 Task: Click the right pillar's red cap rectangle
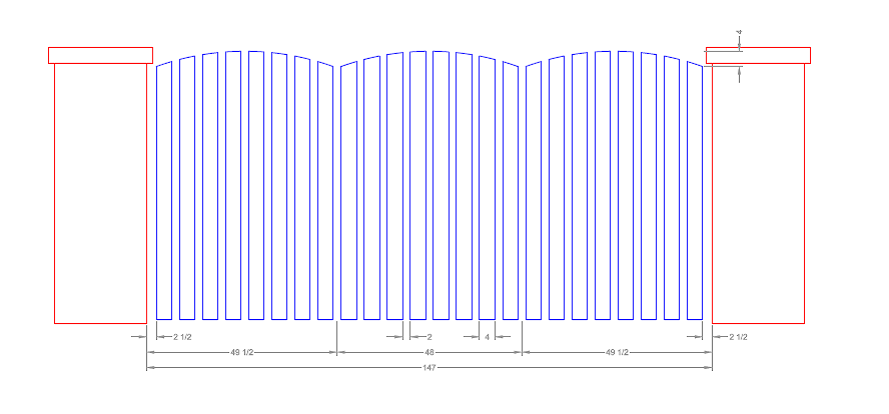(x=758, y=57)
